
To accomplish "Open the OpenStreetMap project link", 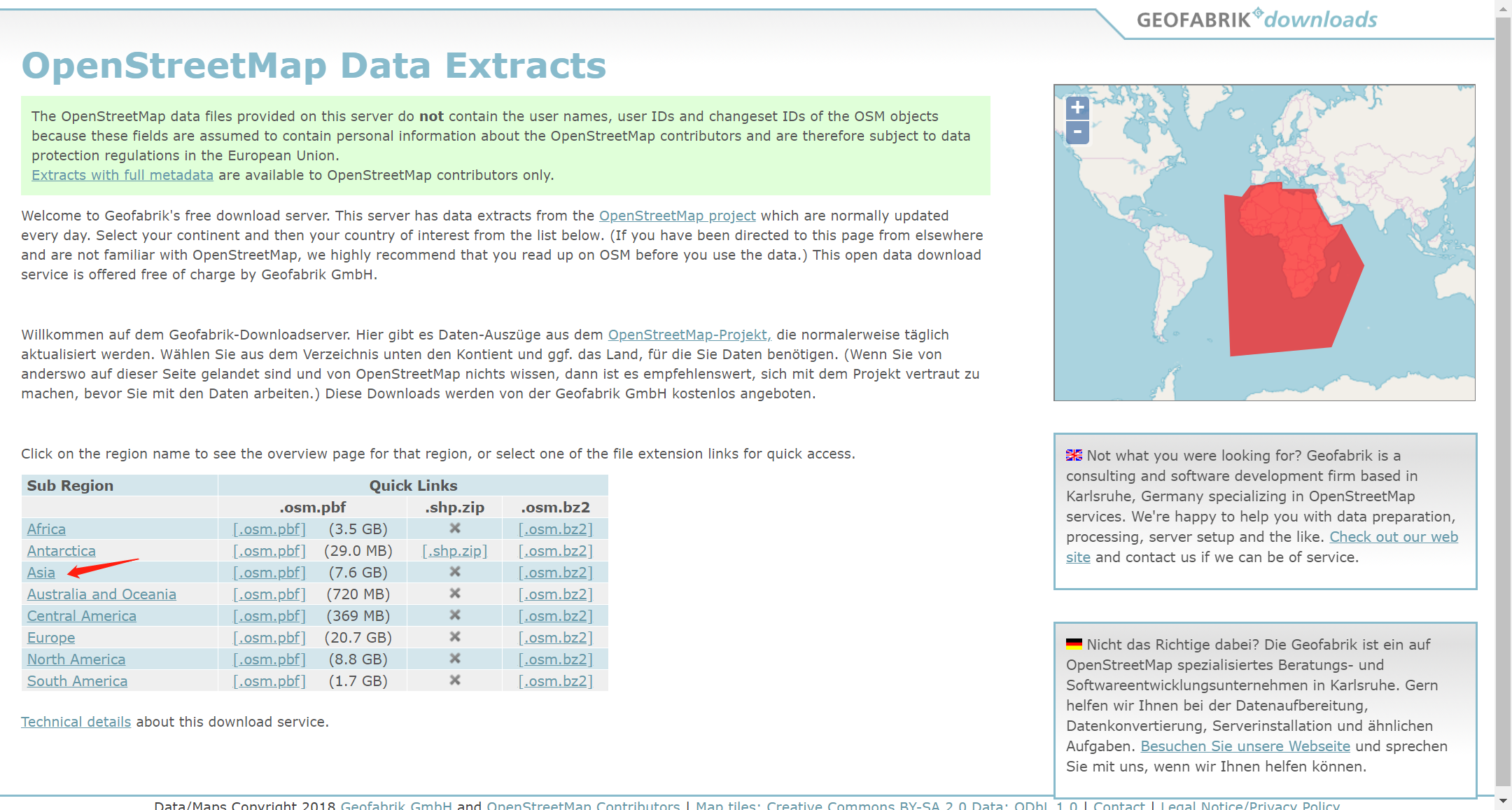I will (677, 216).
